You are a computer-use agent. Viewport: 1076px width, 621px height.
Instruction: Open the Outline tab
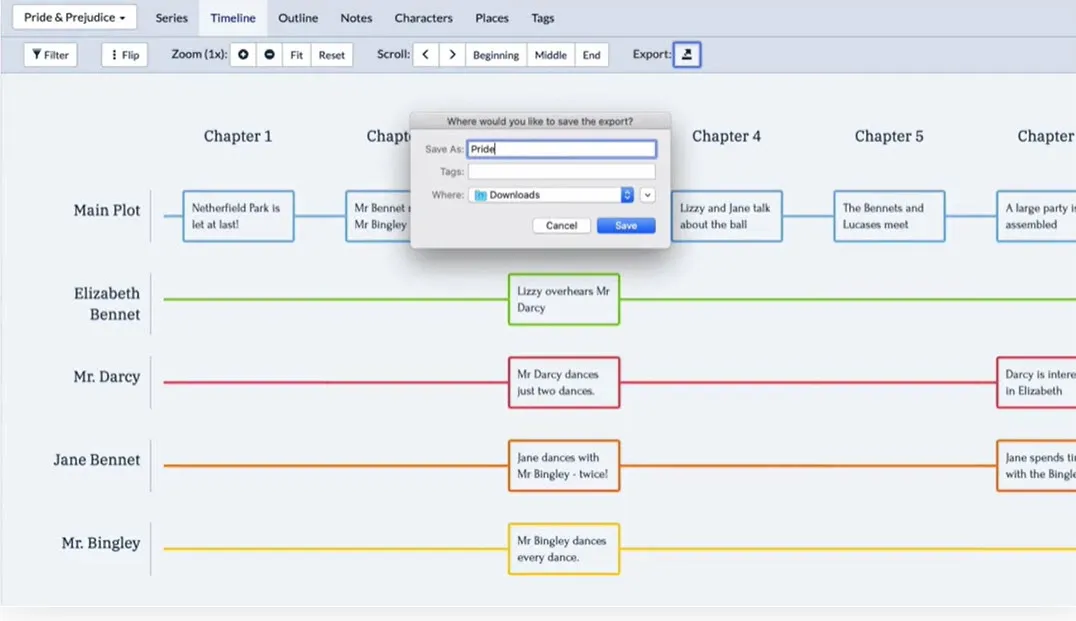point(298,18)
